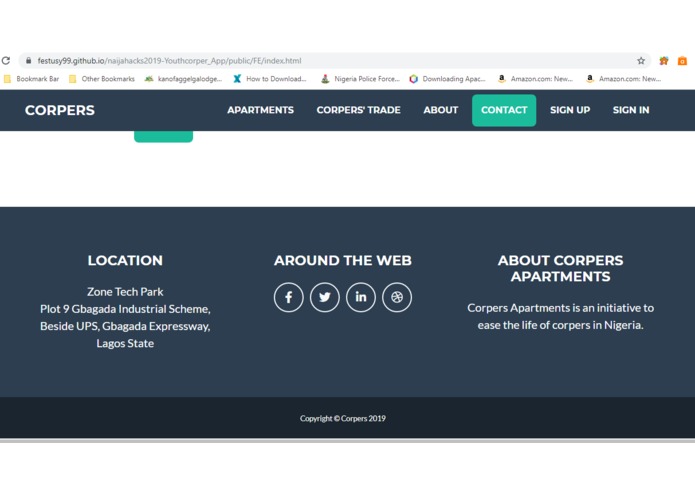Open the first Amazon.com bookmark
The width and height of the screenshot is (695, 494).
coord(535,79)
